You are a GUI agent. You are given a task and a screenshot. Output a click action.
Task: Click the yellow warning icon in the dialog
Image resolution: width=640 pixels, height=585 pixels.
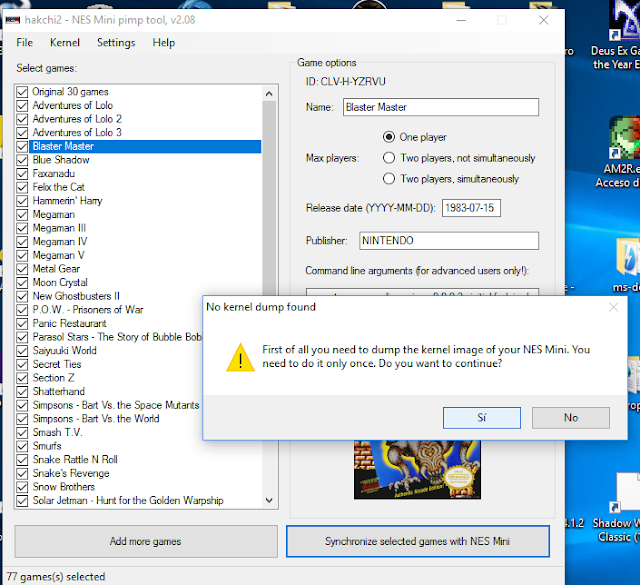pos(239,356)
